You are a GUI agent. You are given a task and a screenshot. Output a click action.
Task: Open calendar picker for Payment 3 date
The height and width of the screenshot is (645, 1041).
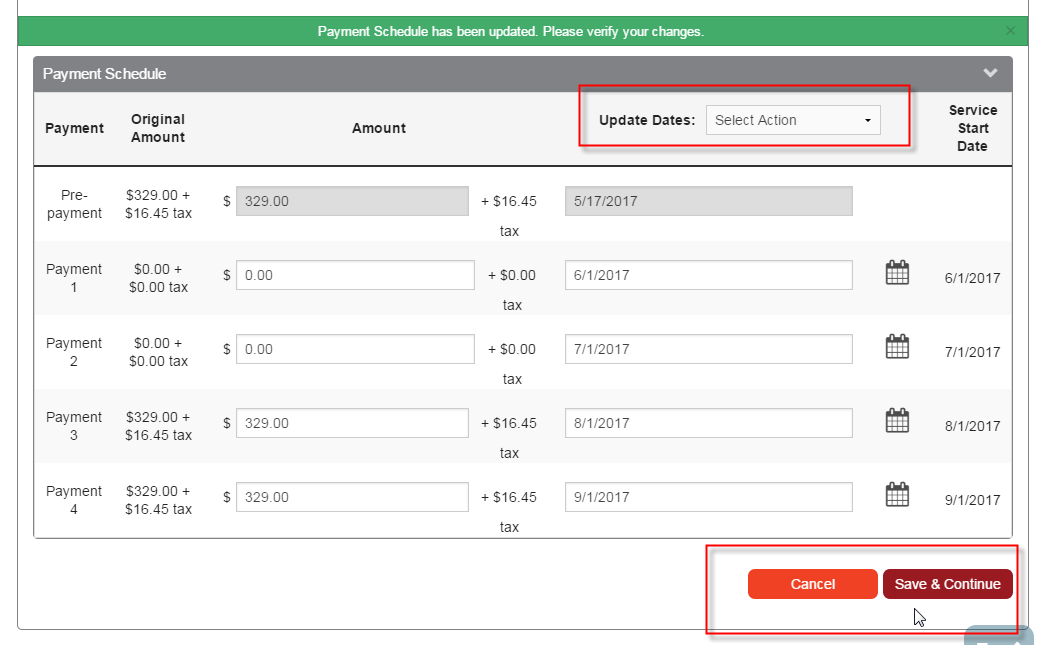point(897,421)
